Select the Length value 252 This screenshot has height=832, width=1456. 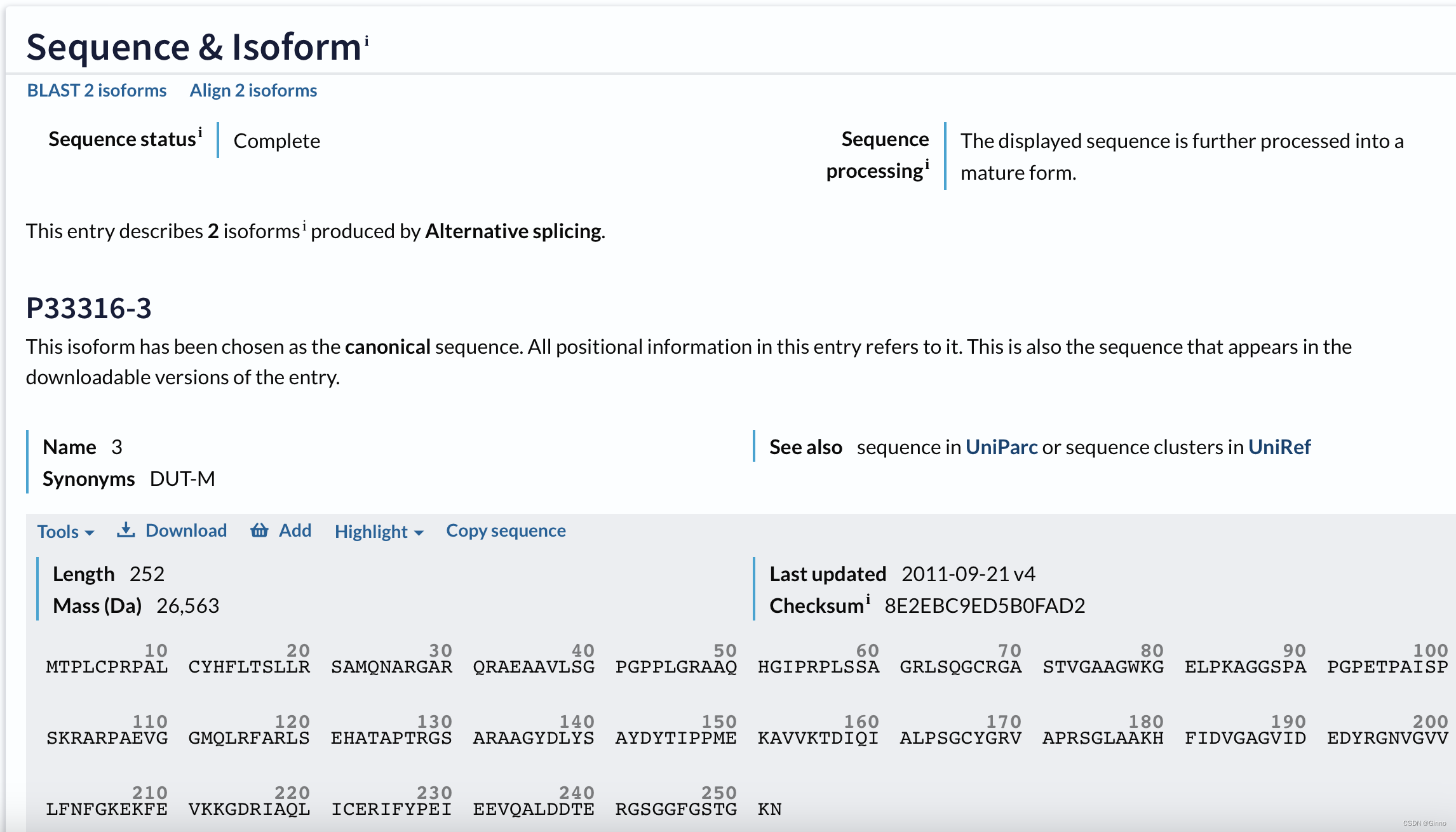pos(147,574)
